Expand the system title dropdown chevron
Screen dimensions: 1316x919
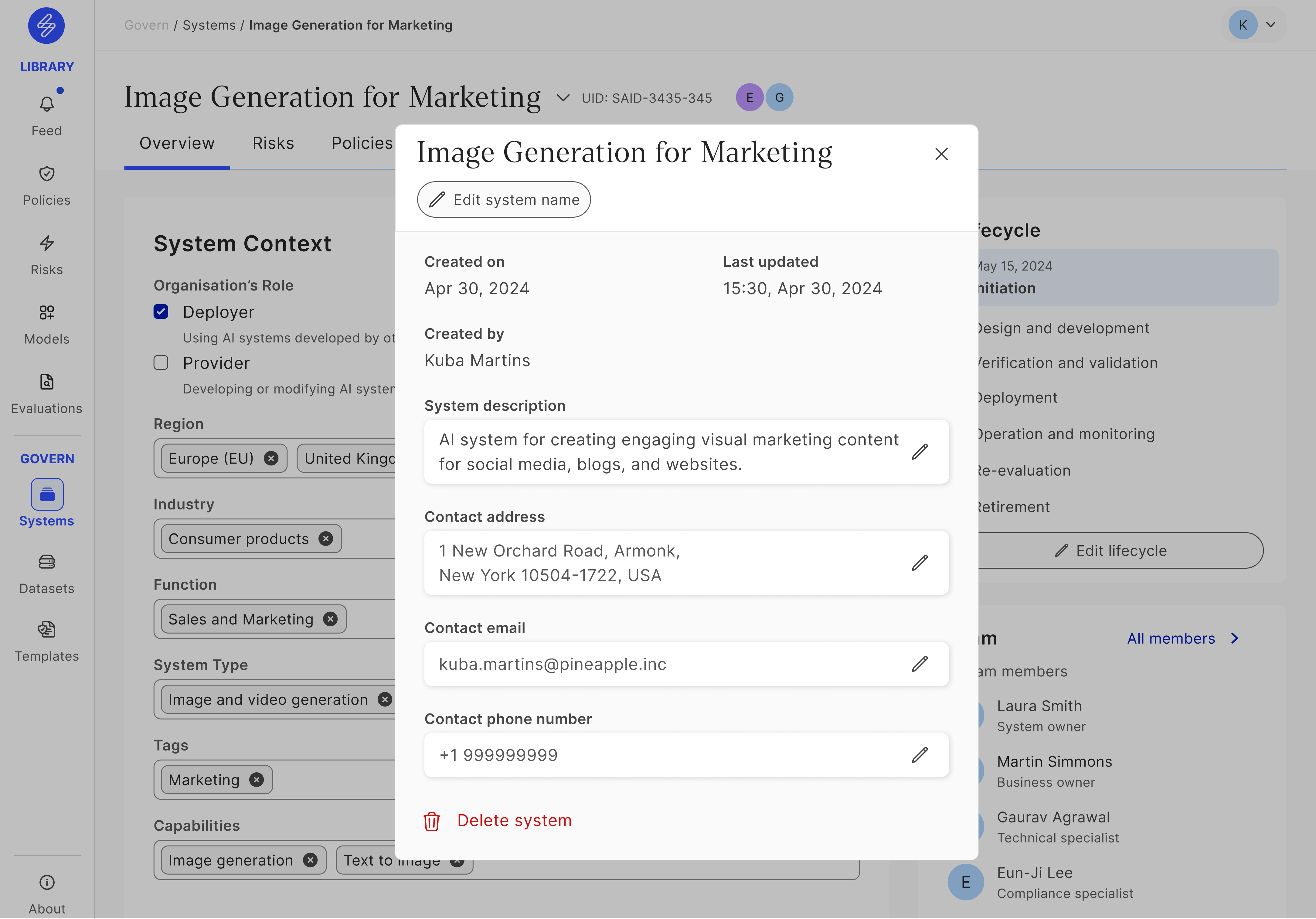click(563, 98)
